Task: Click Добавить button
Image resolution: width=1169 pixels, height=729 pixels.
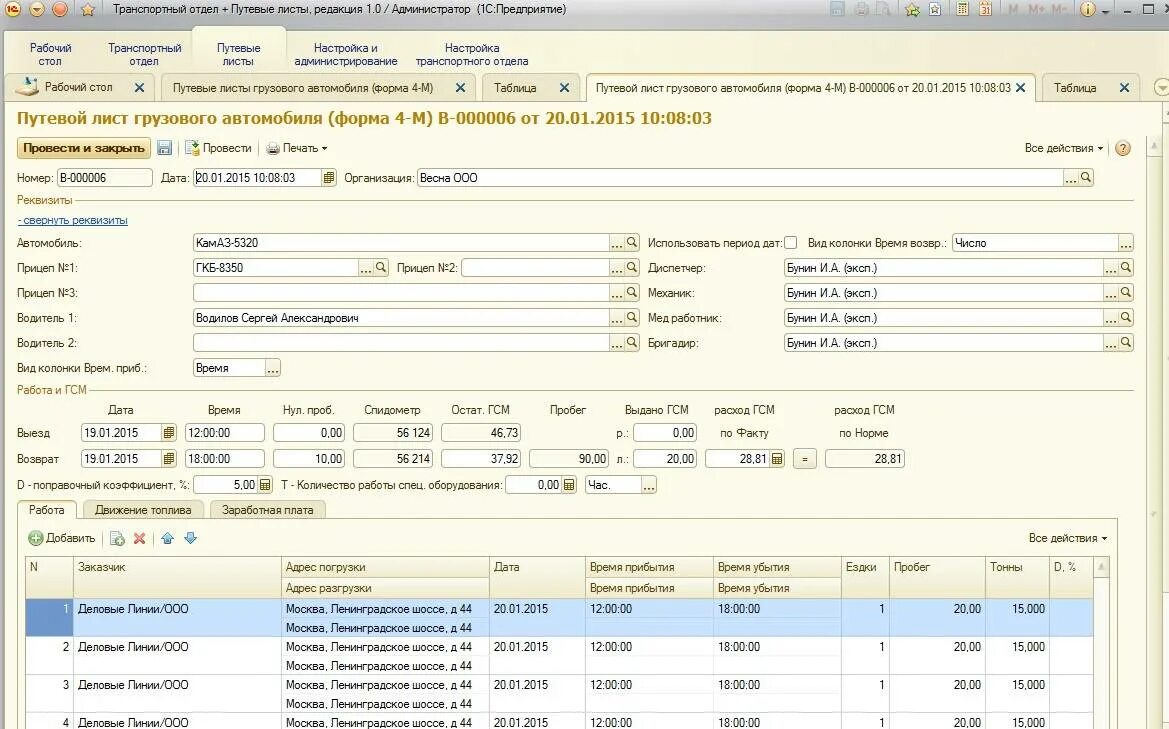Action: pos(62,538)
